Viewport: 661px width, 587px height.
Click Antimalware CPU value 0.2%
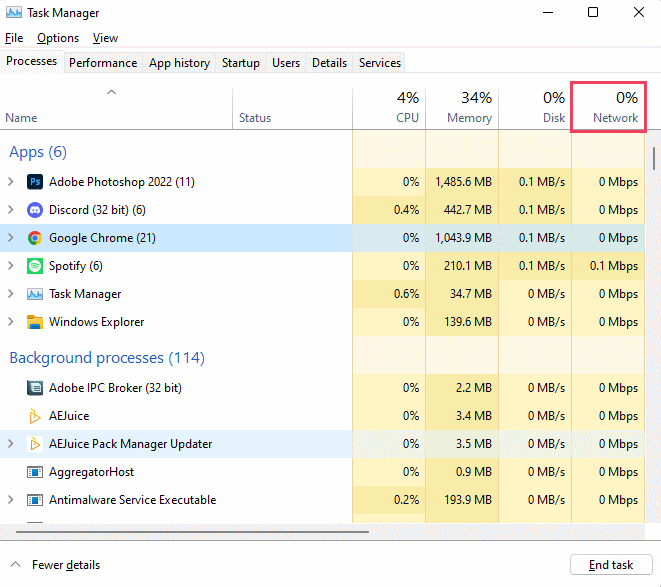point(406,500)
